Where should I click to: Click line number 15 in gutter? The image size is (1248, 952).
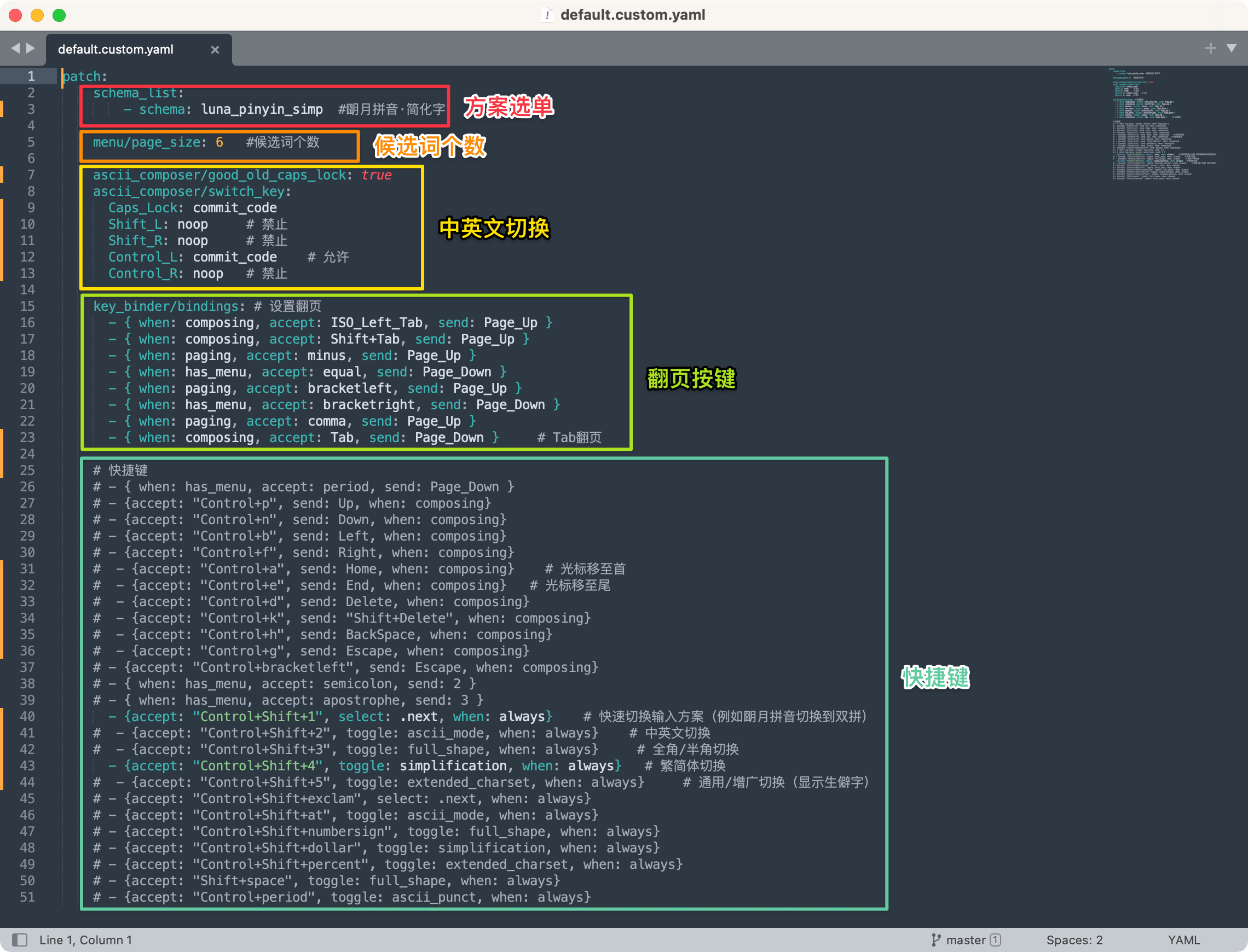click(27, 306)
